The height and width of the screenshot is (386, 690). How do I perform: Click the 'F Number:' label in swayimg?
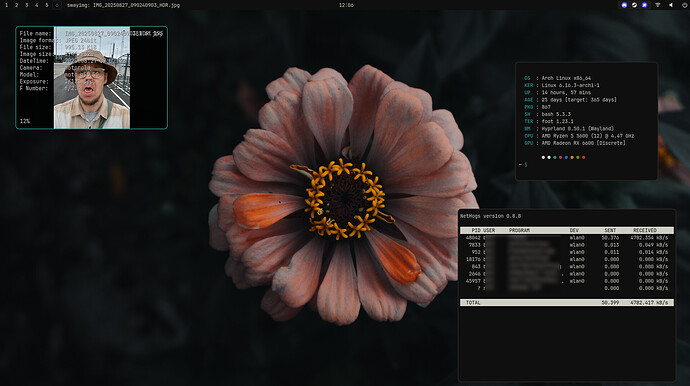[34, 88]
